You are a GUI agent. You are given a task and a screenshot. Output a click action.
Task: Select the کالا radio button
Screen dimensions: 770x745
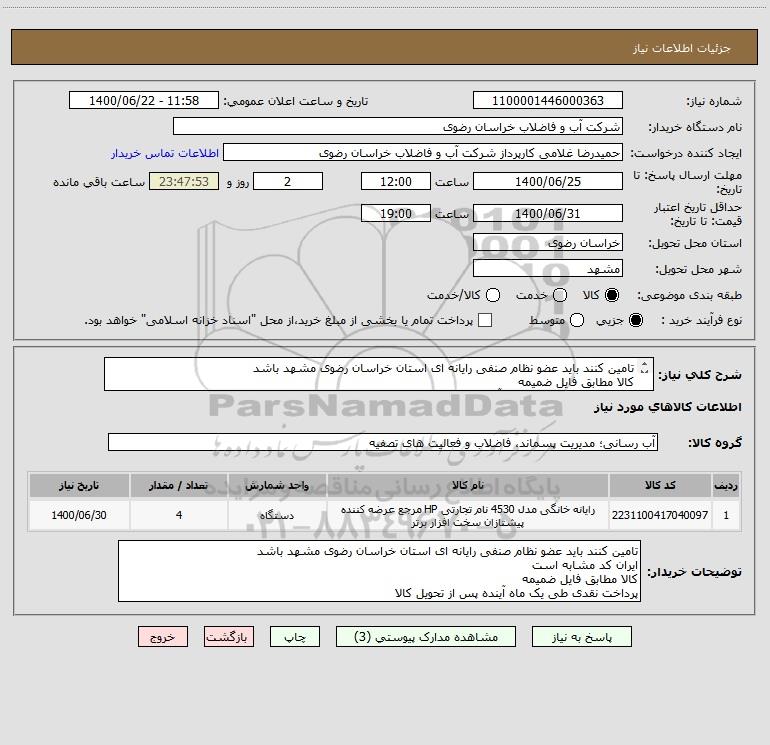coord(612,295)
